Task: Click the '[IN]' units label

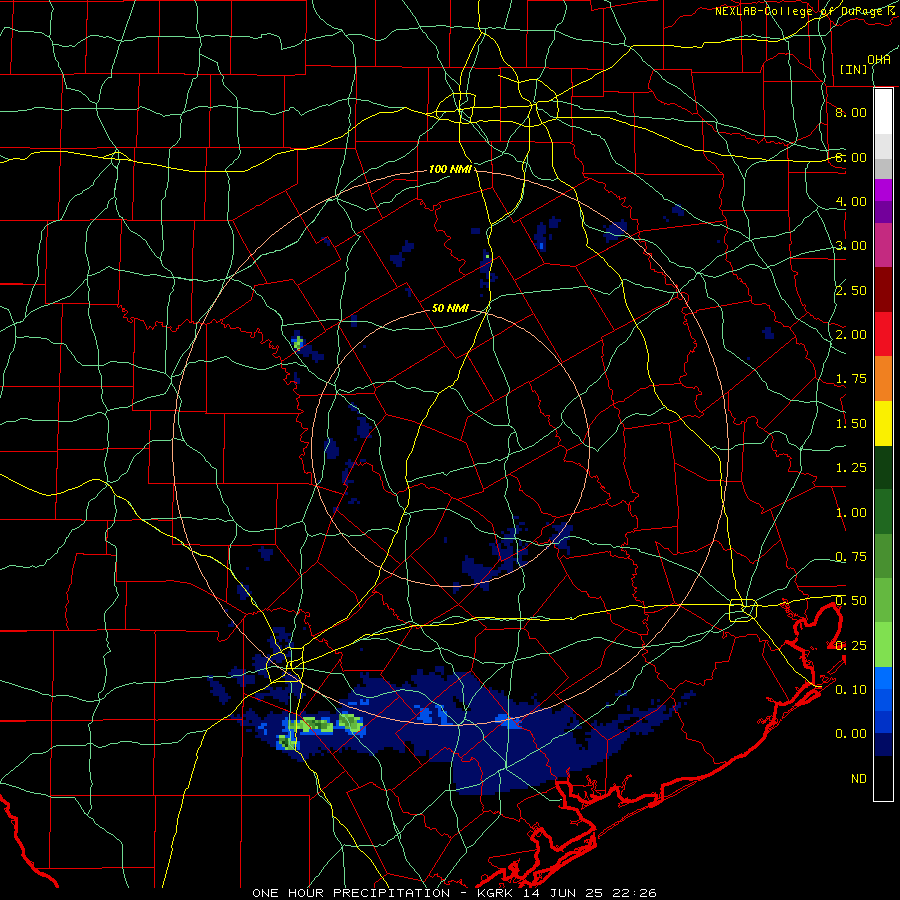Action: (854, 69)
